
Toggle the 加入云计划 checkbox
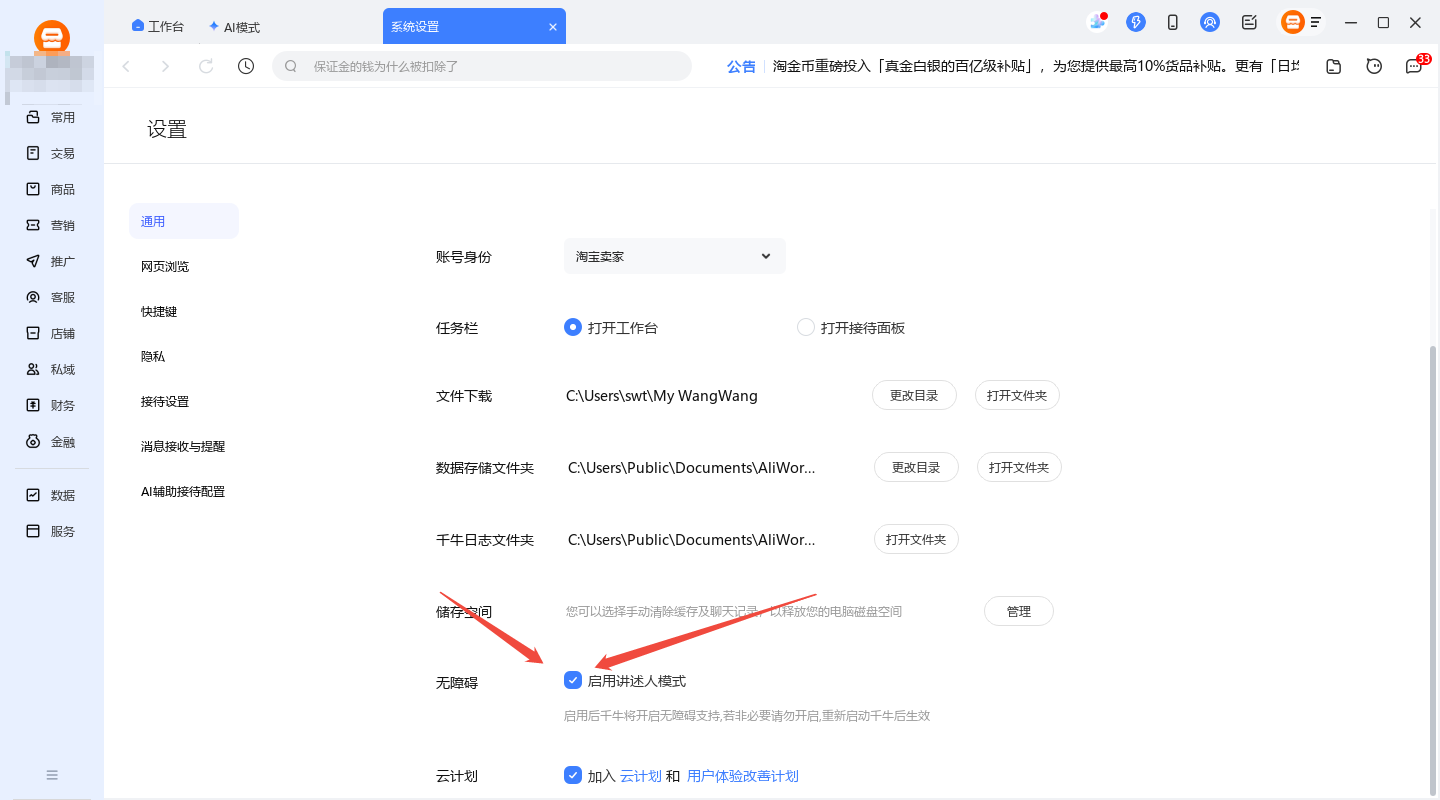pos(573,775)
